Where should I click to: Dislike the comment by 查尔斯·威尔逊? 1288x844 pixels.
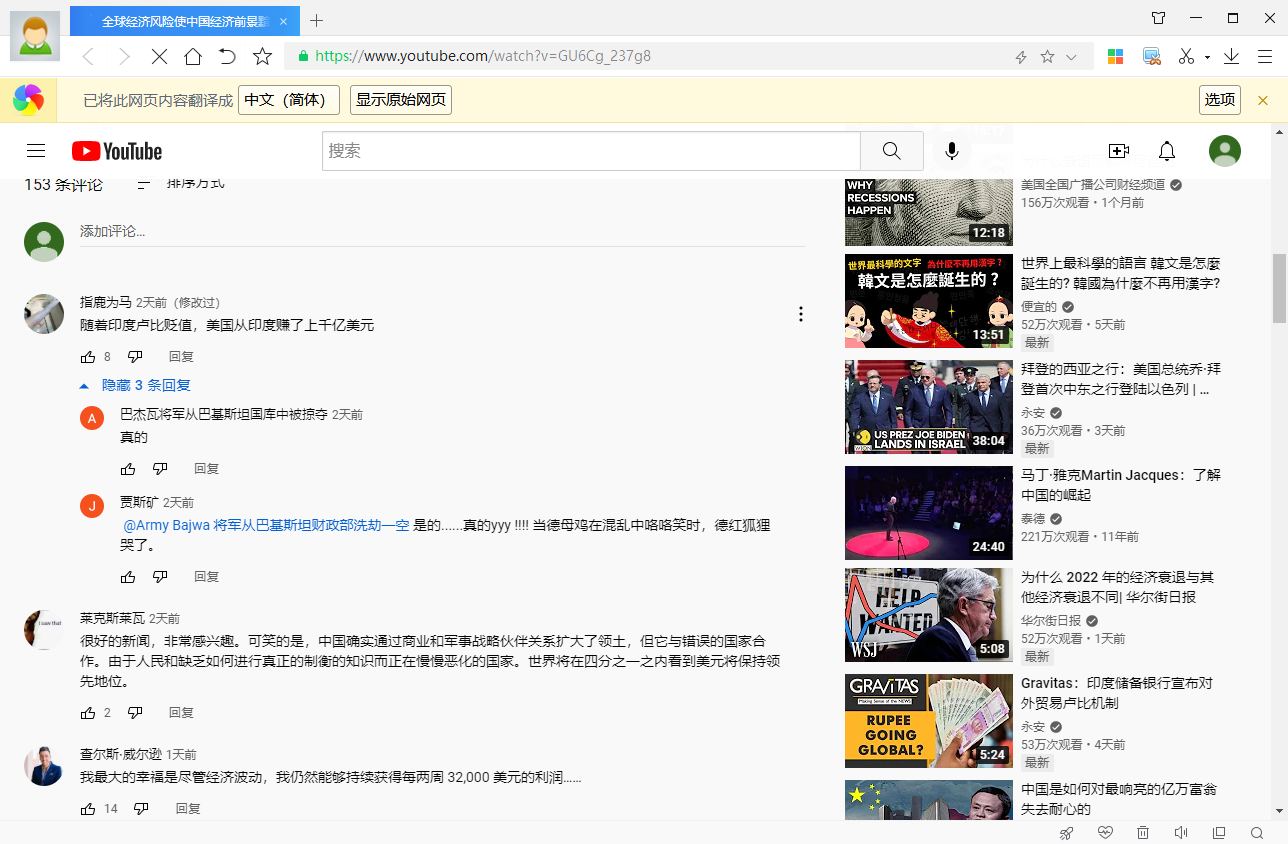click(141, 809)
